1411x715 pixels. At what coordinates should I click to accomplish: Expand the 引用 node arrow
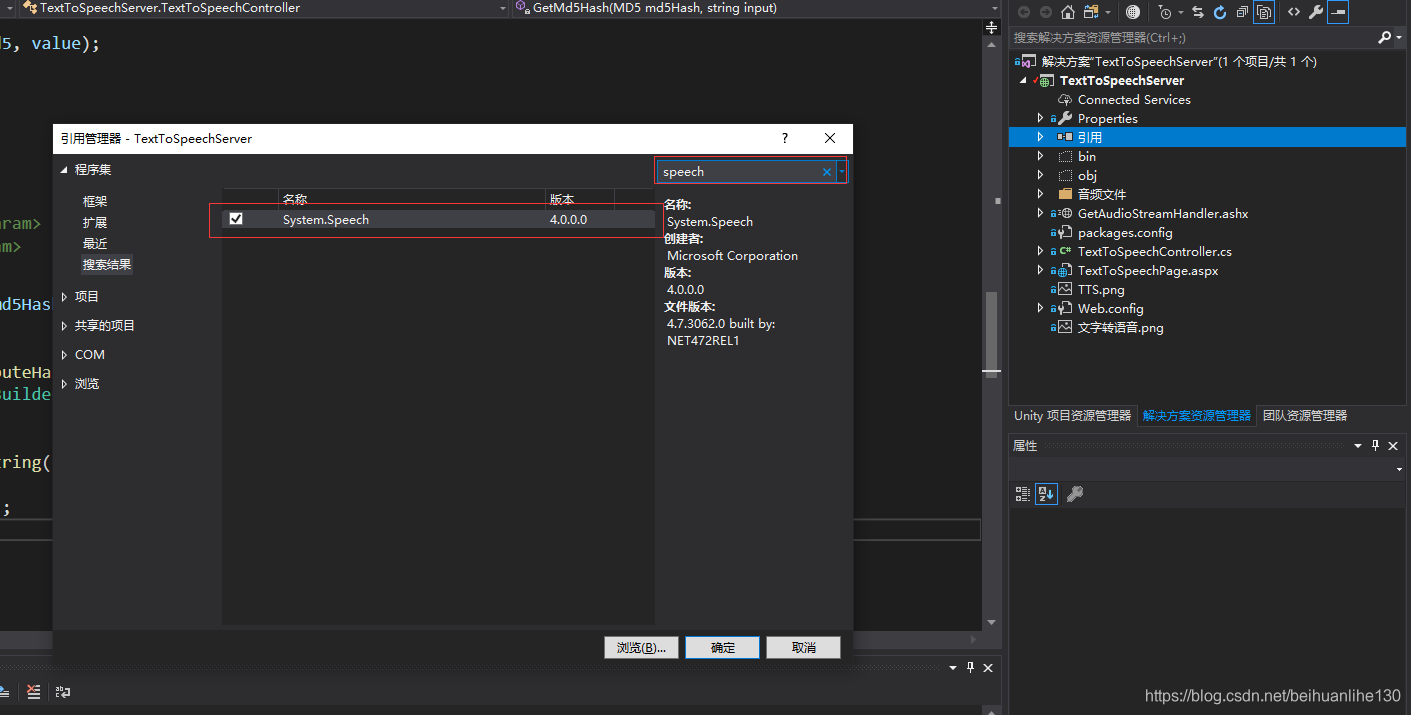(x=1040, y=138)
